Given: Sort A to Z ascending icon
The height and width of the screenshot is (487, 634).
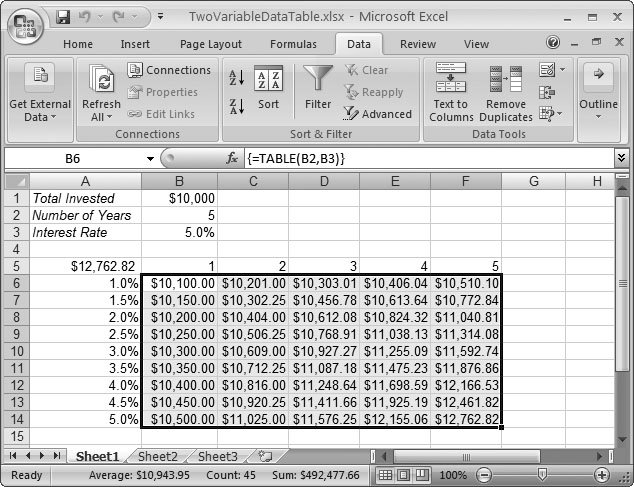Looking at the screenshot, I should 237,78.
